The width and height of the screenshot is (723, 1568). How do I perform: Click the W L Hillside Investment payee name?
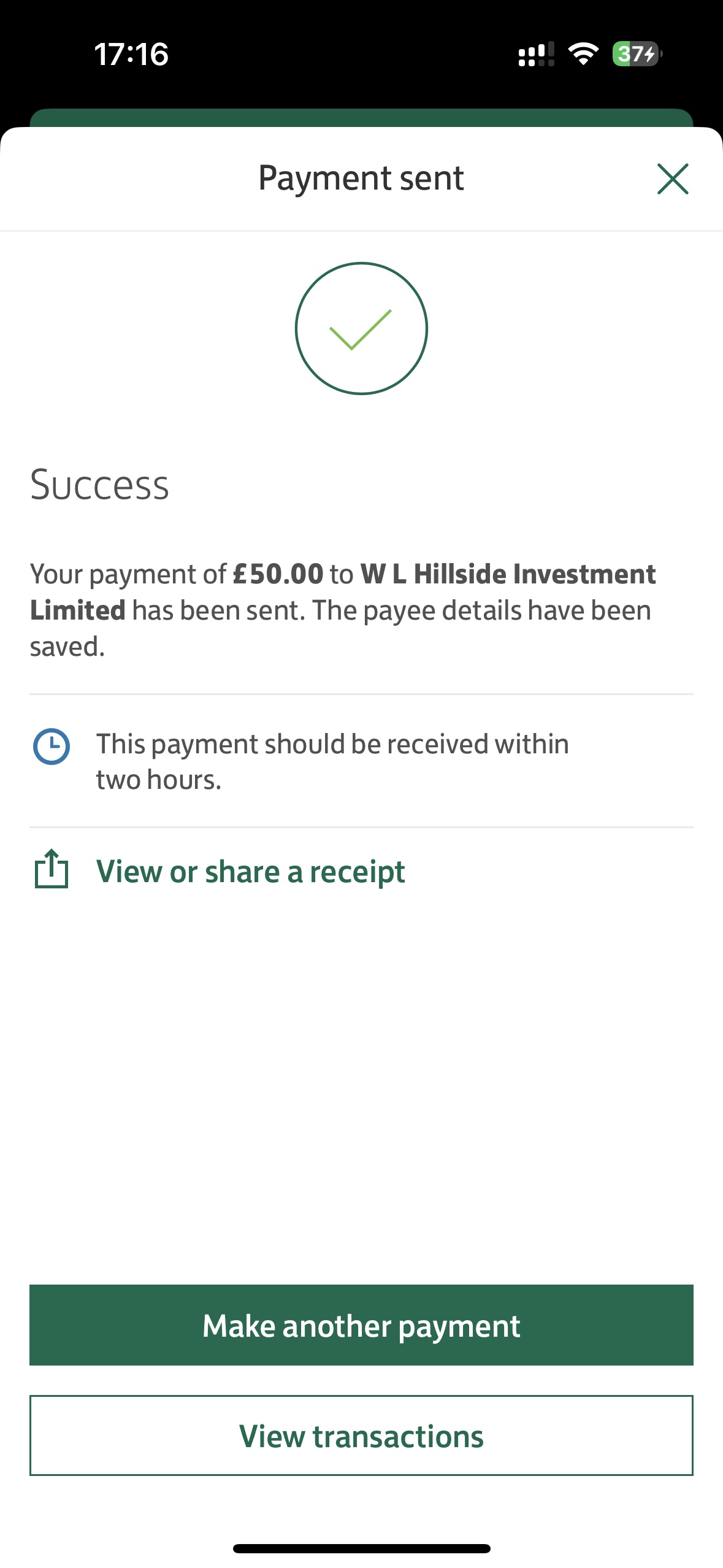pos(508,574)
